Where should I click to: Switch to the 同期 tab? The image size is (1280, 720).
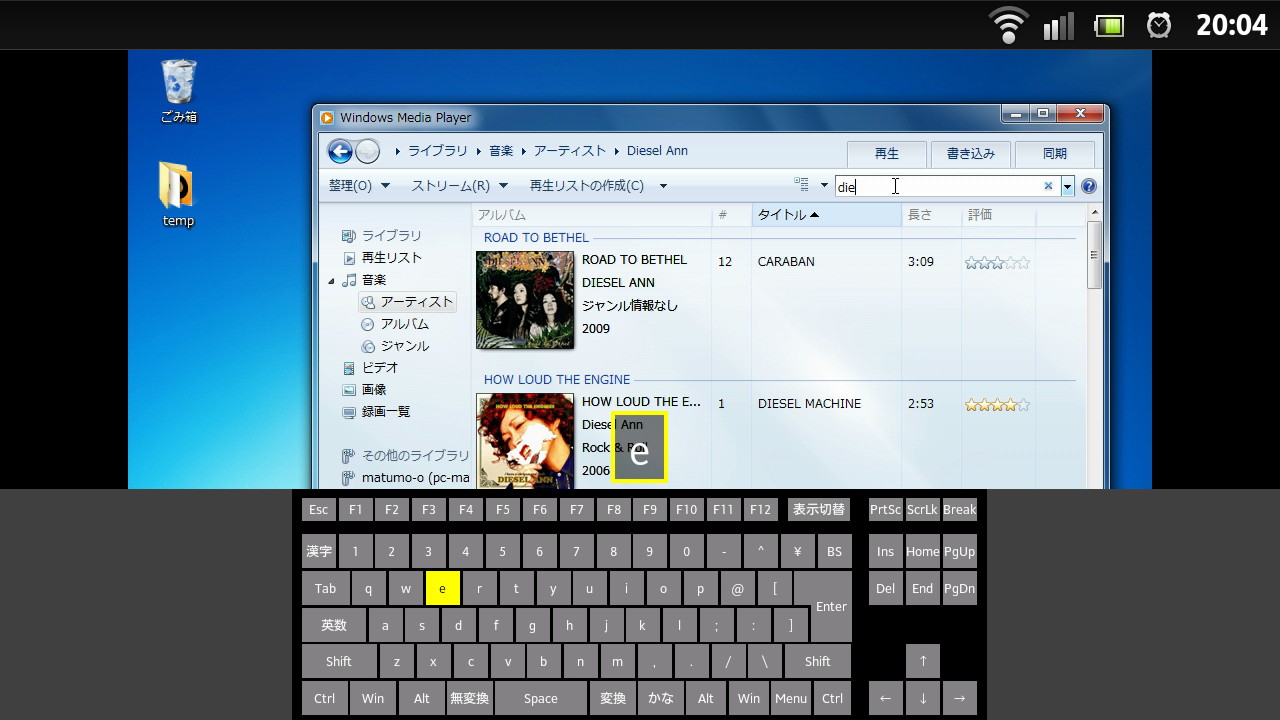[x=1054, y=153]
